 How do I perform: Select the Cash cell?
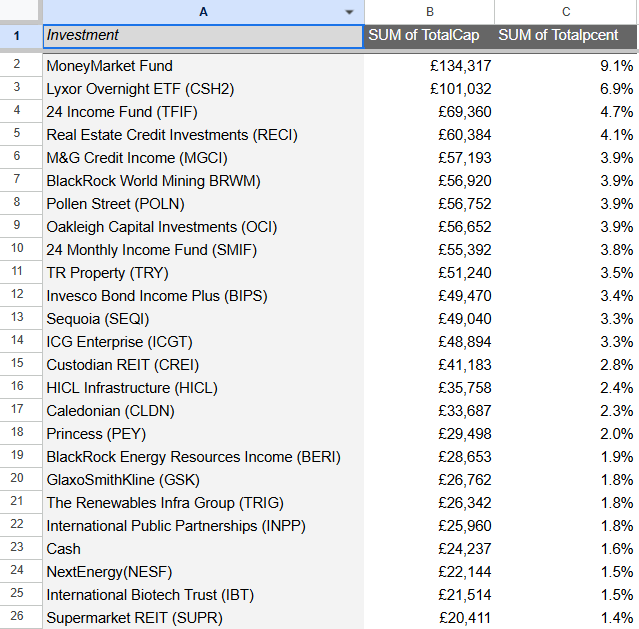pyautogui.click(x=203, y=548)
